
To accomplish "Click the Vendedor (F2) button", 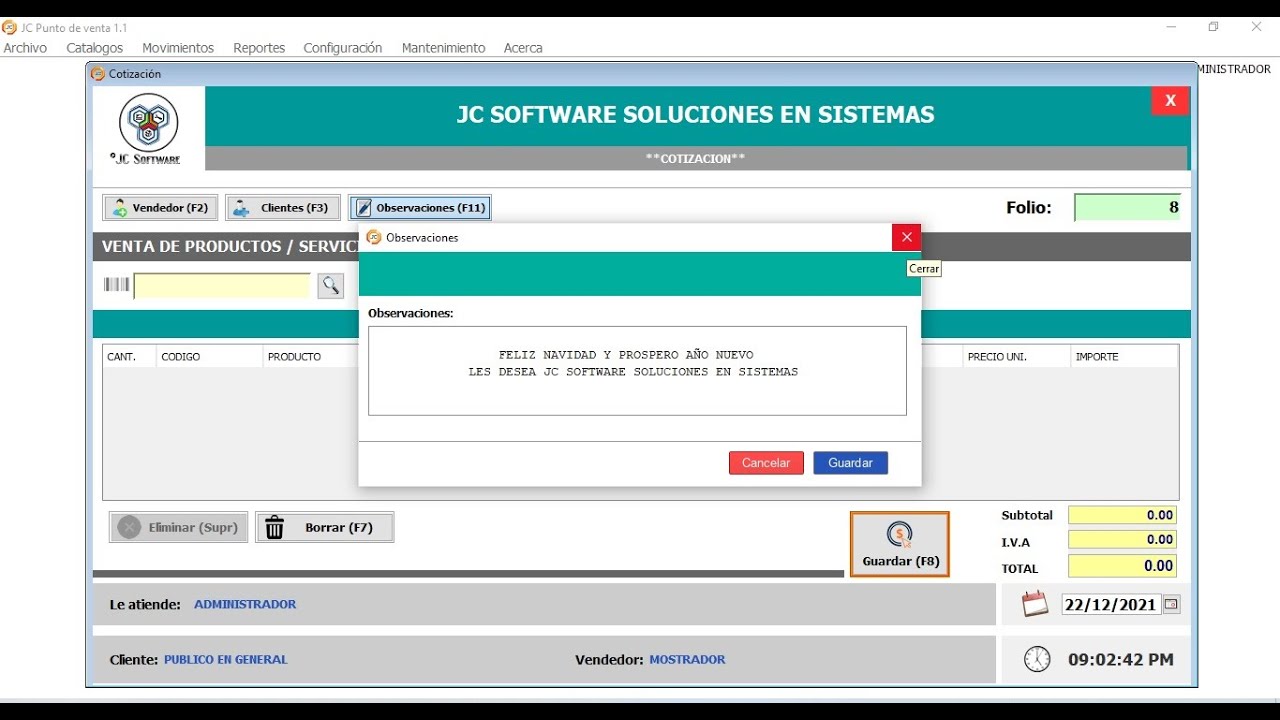I will (160, 208).
